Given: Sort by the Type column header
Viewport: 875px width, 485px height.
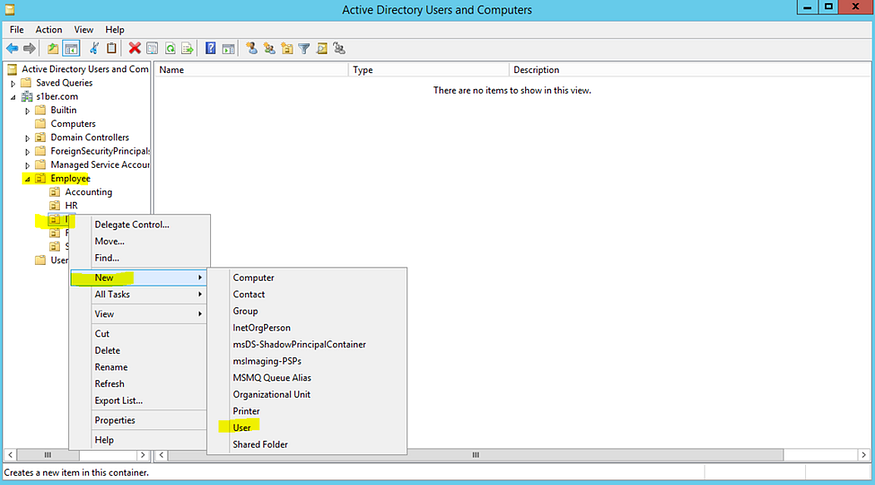Looking at the screenshot, I should [x=429, y=70].
